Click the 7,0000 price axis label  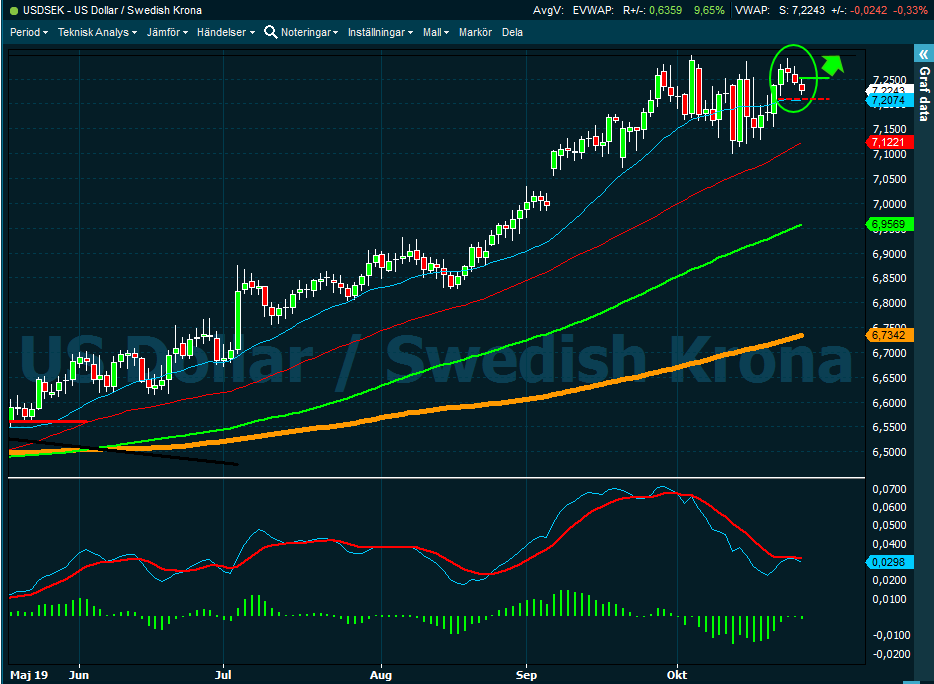tap(889, 204)
